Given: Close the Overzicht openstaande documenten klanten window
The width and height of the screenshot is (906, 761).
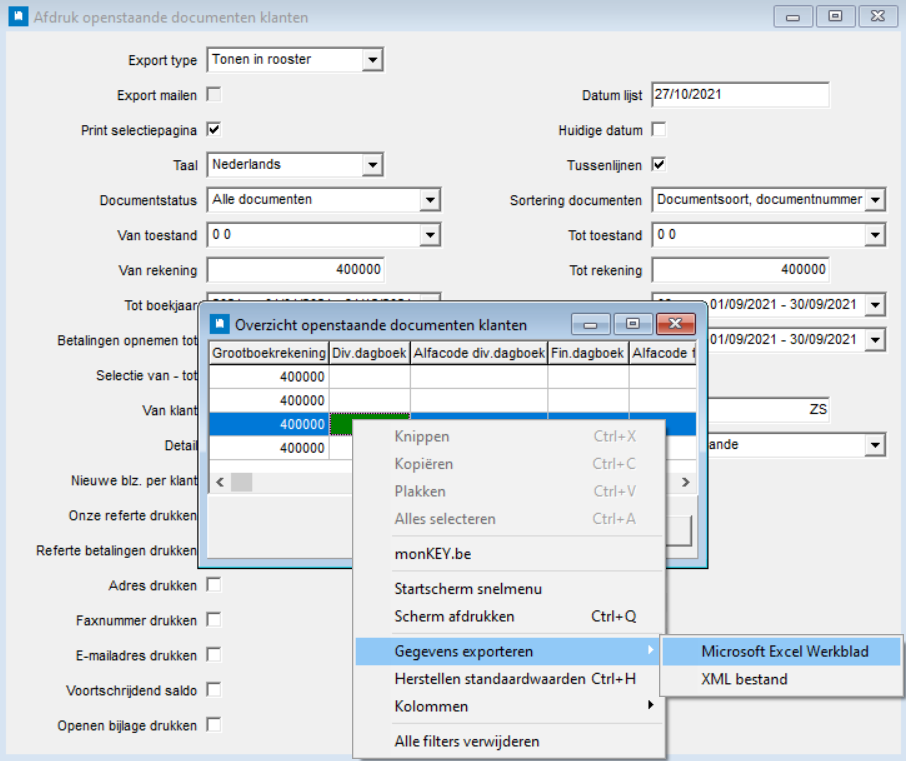Looking at the screenshot, I should 675,324.
